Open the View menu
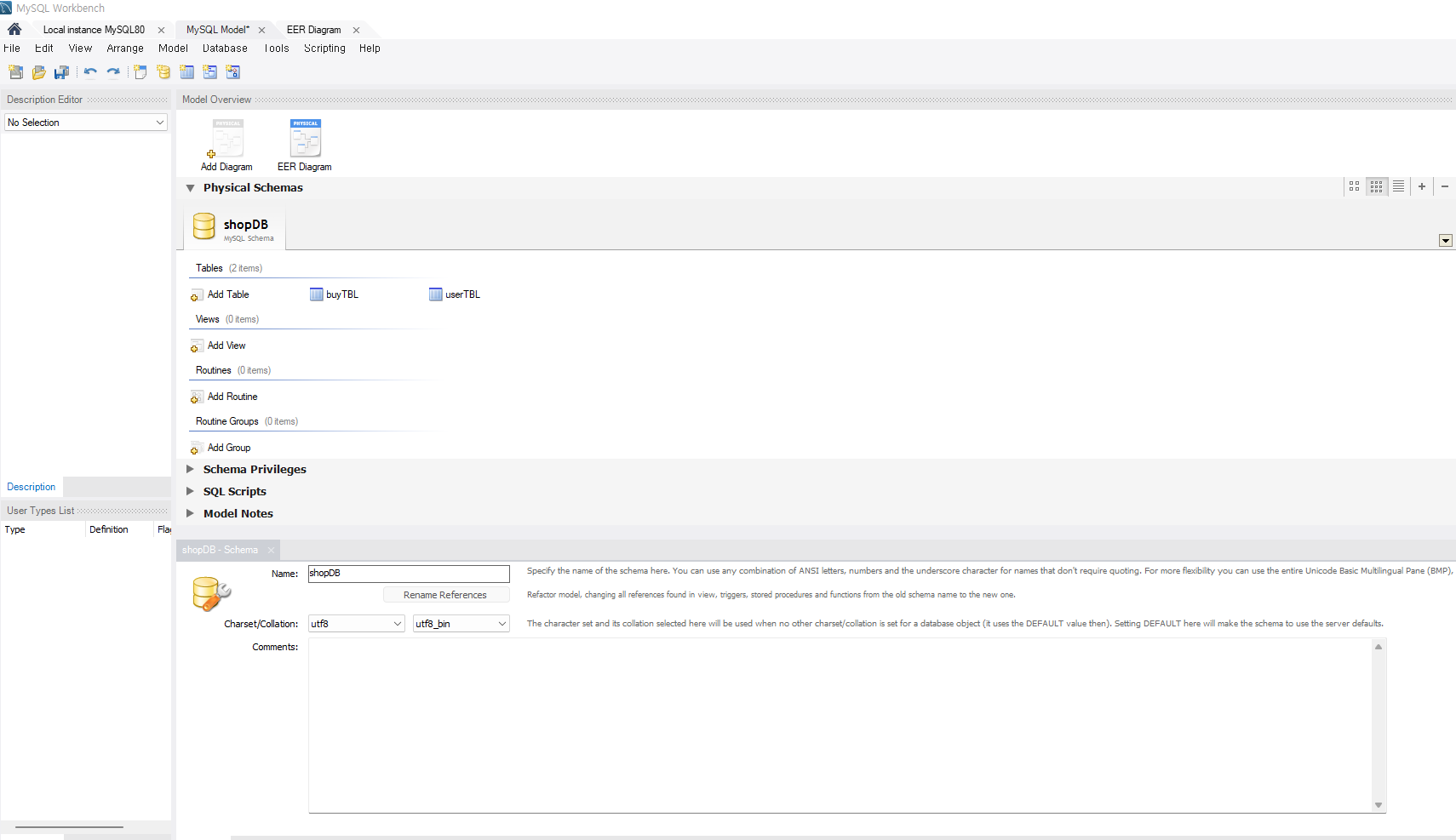Image resolution: width=1456 pixels, height=840 pixels. 80,49
